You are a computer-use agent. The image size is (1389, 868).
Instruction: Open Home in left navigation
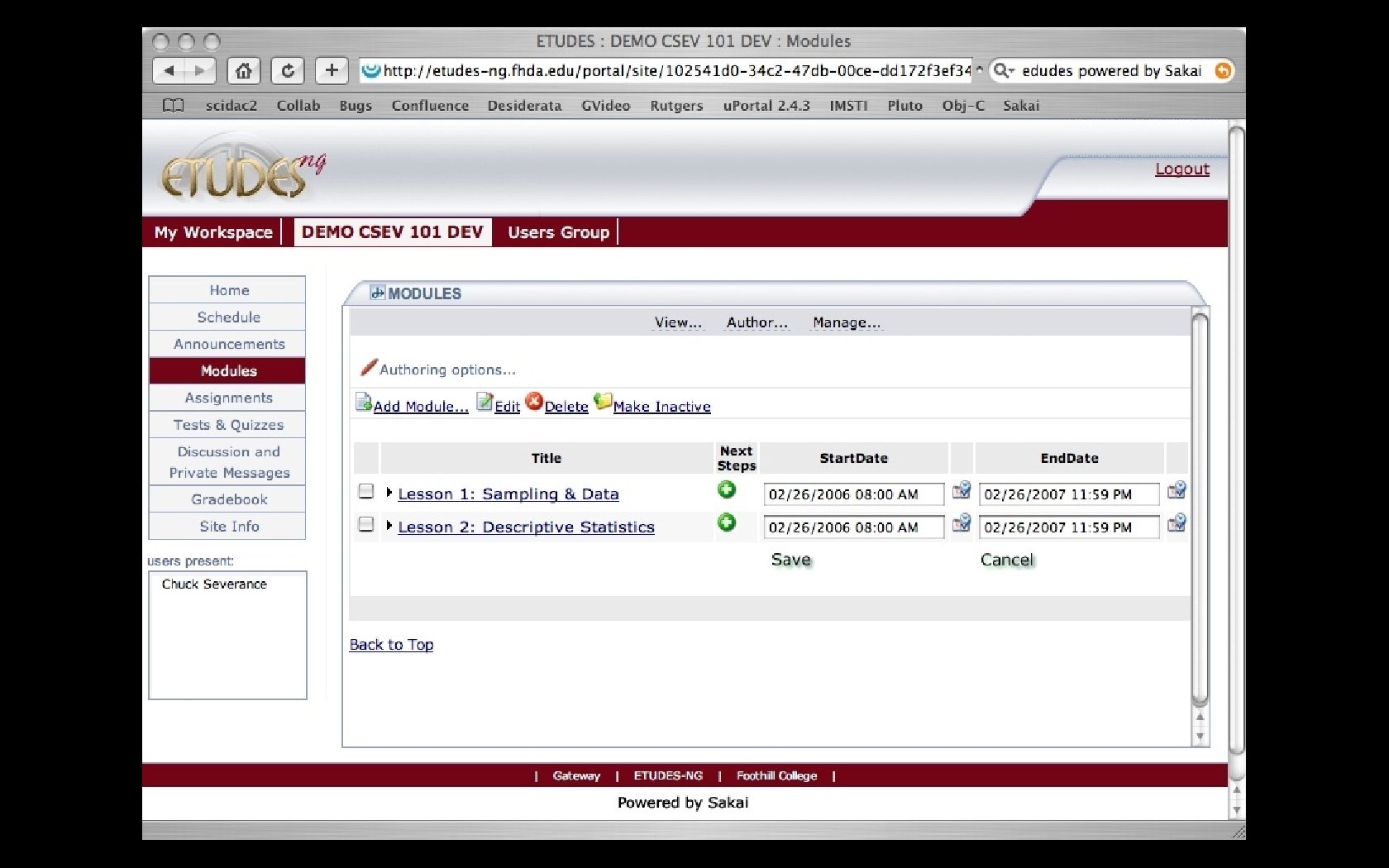click(227, 290)
